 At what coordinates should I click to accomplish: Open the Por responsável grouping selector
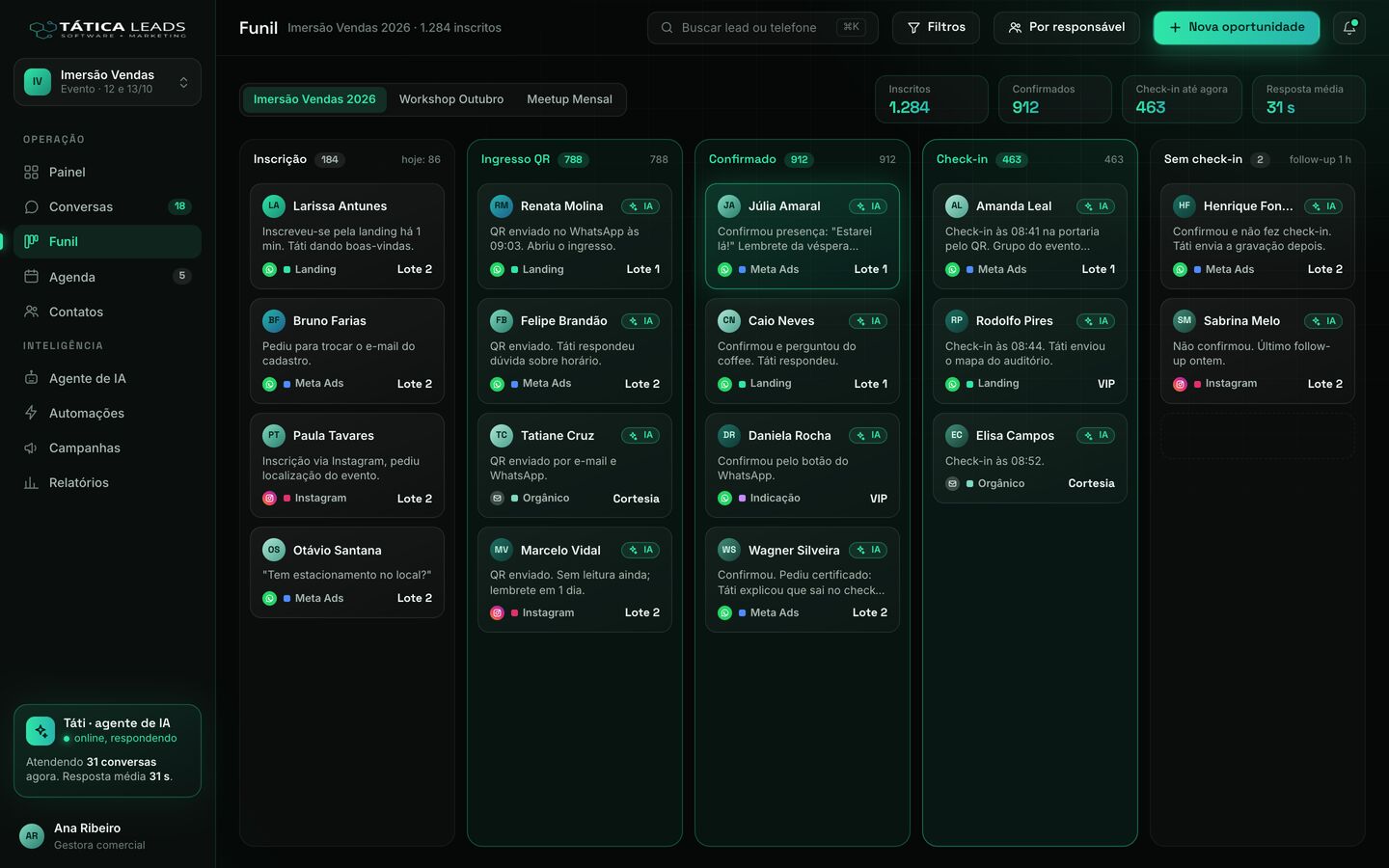(x=1067, y=28)
